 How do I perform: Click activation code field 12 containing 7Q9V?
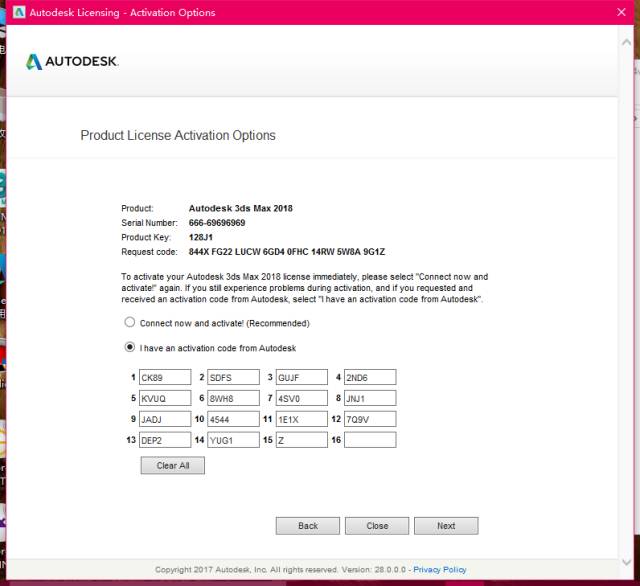point(370,419)
